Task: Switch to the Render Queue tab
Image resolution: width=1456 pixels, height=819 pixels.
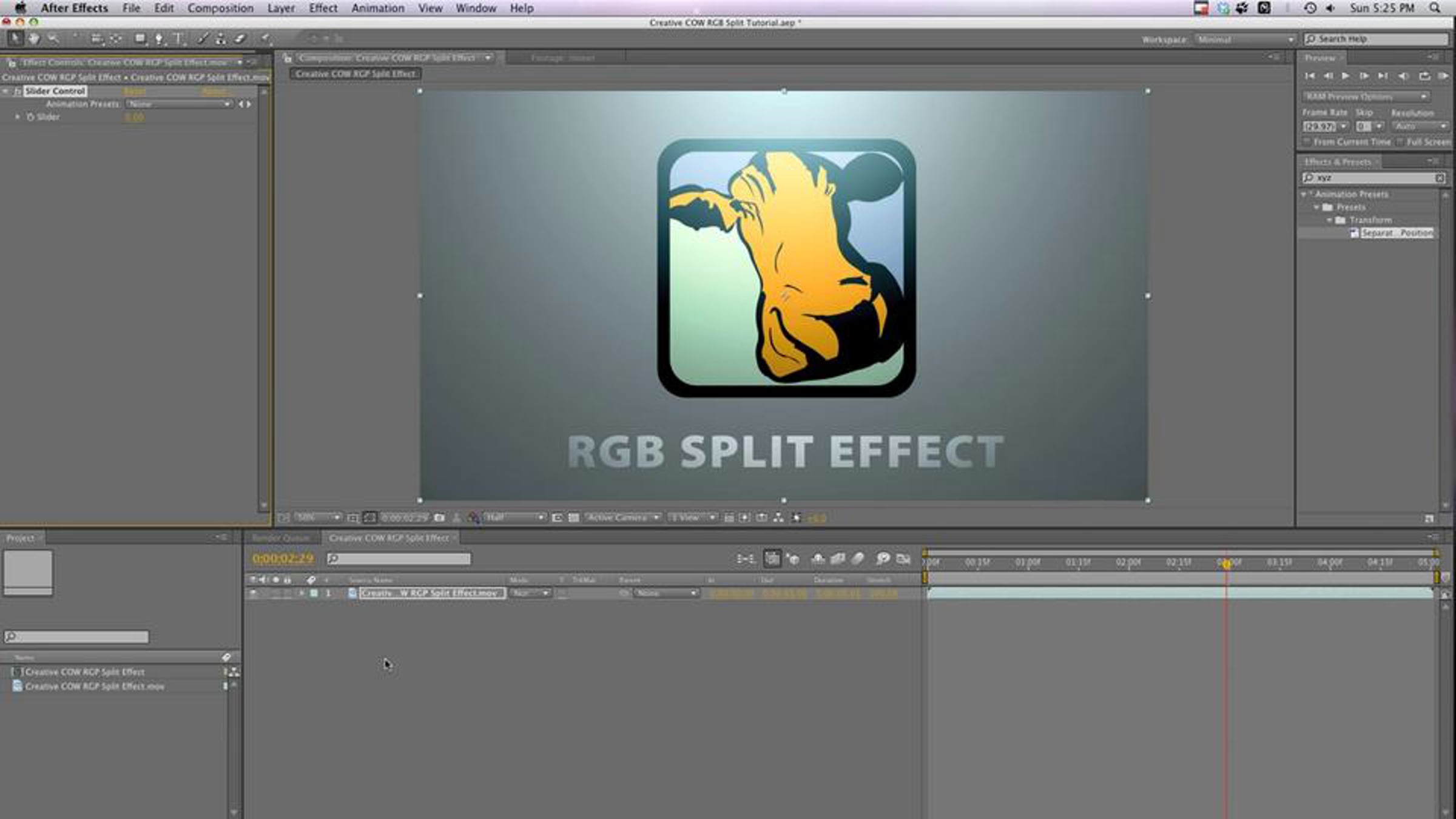Action: tap(281, 538)
